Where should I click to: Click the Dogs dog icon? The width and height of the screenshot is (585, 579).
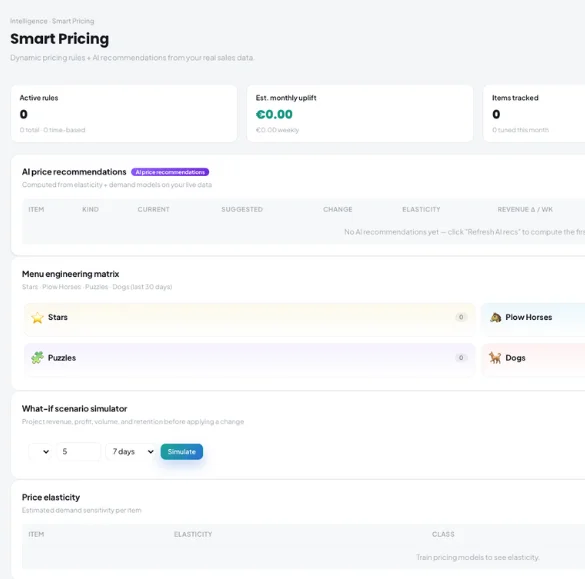click(495, 358)
